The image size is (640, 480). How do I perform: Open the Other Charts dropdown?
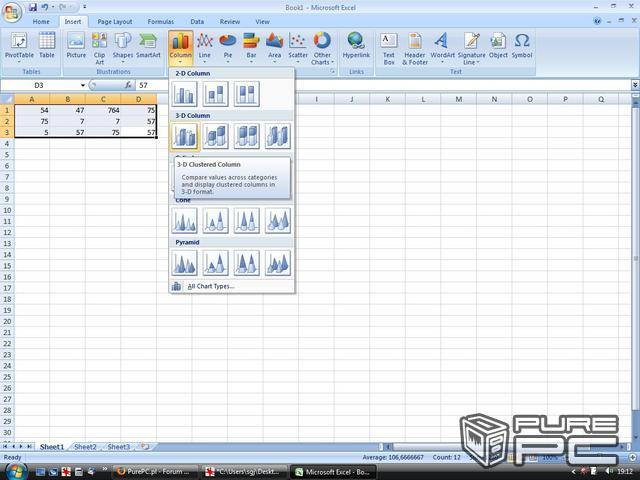pos(321,48)
